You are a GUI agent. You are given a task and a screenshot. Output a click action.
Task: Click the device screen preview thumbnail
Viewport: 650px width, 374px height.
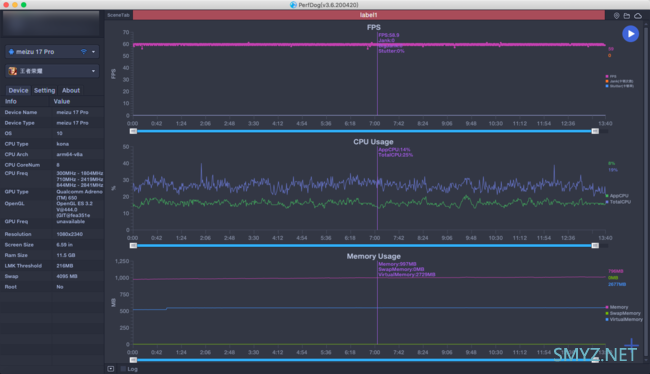tap(51, 24)
